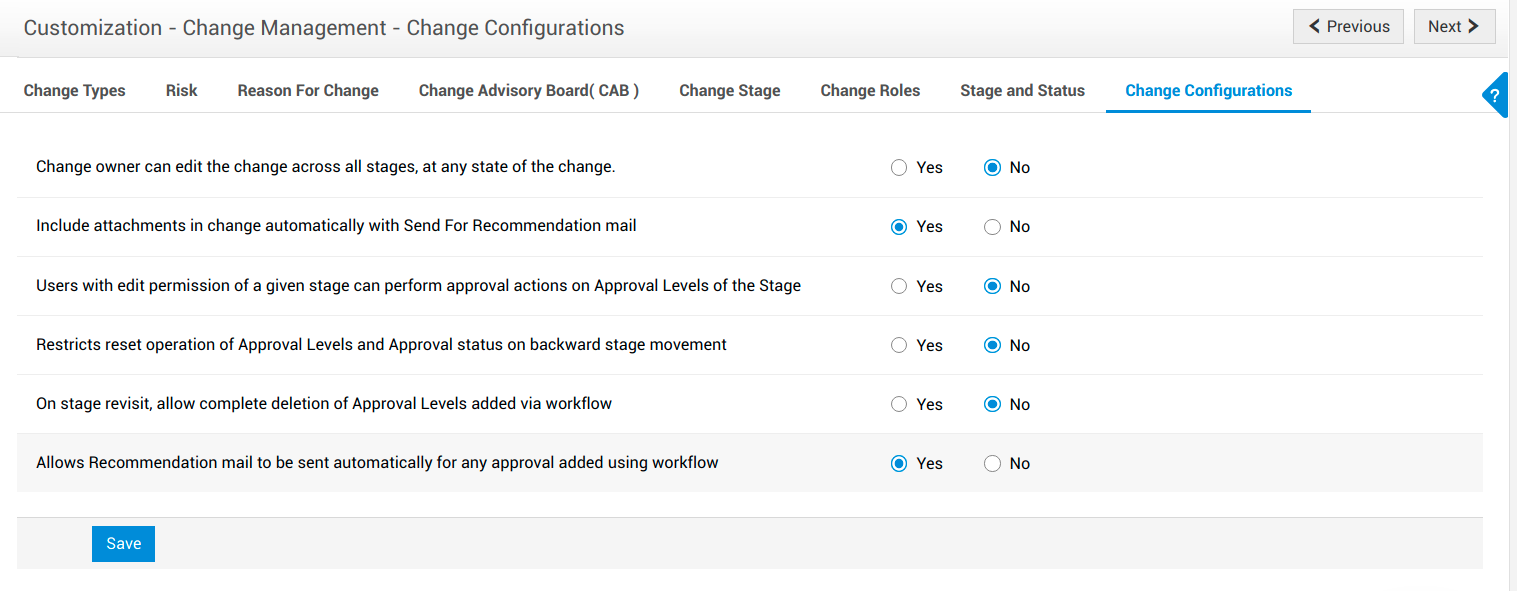This screenshot has width=1517, height=591.
Task: Select Yes for restricts reset operation
Action: [899, 345]
